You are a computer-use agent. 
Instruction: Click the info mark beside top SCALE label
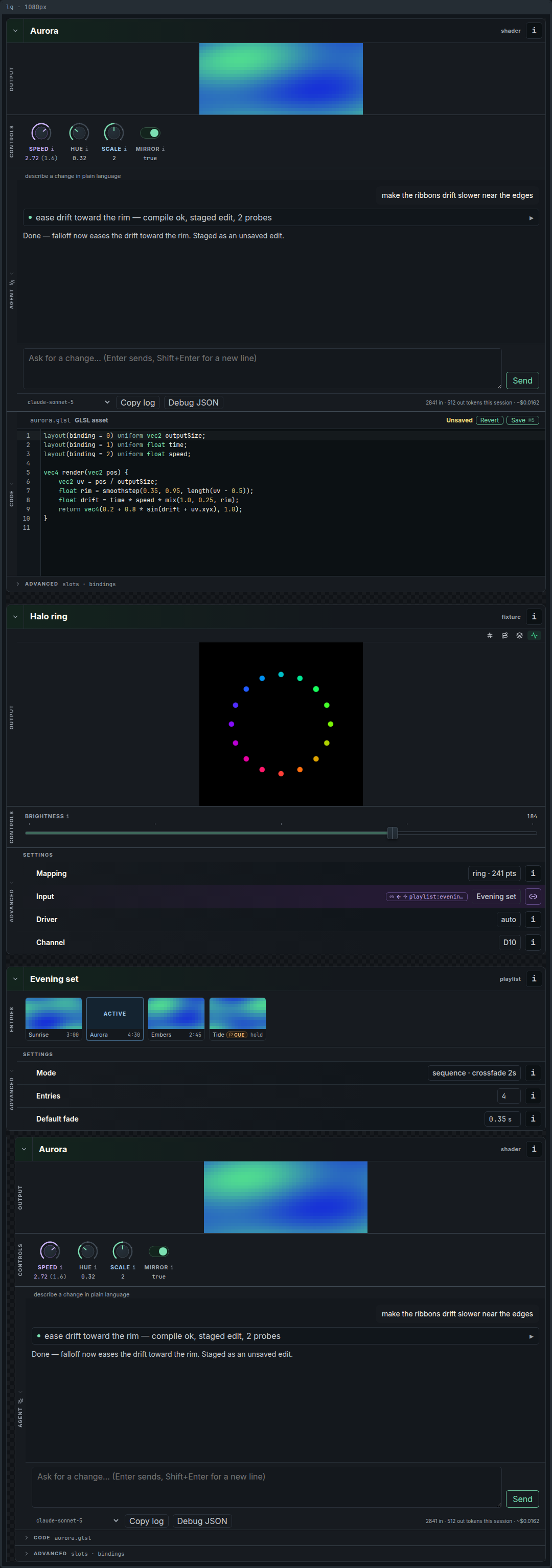click(x=125, y=149)
